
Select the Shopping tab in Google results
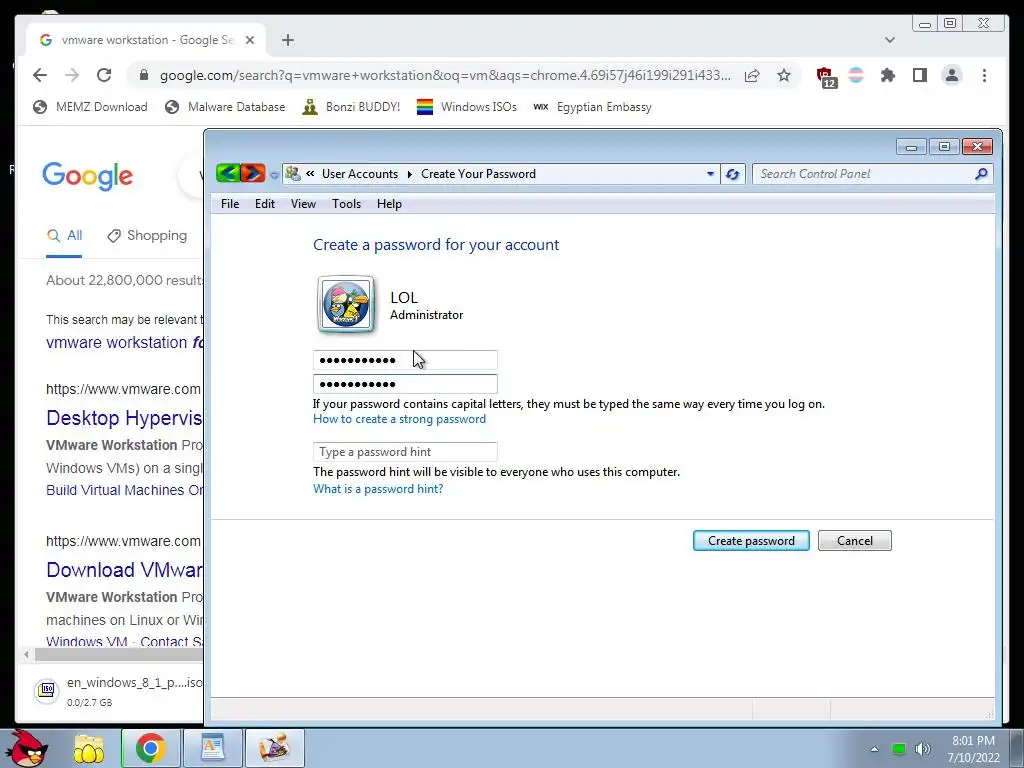click(147, 236)
